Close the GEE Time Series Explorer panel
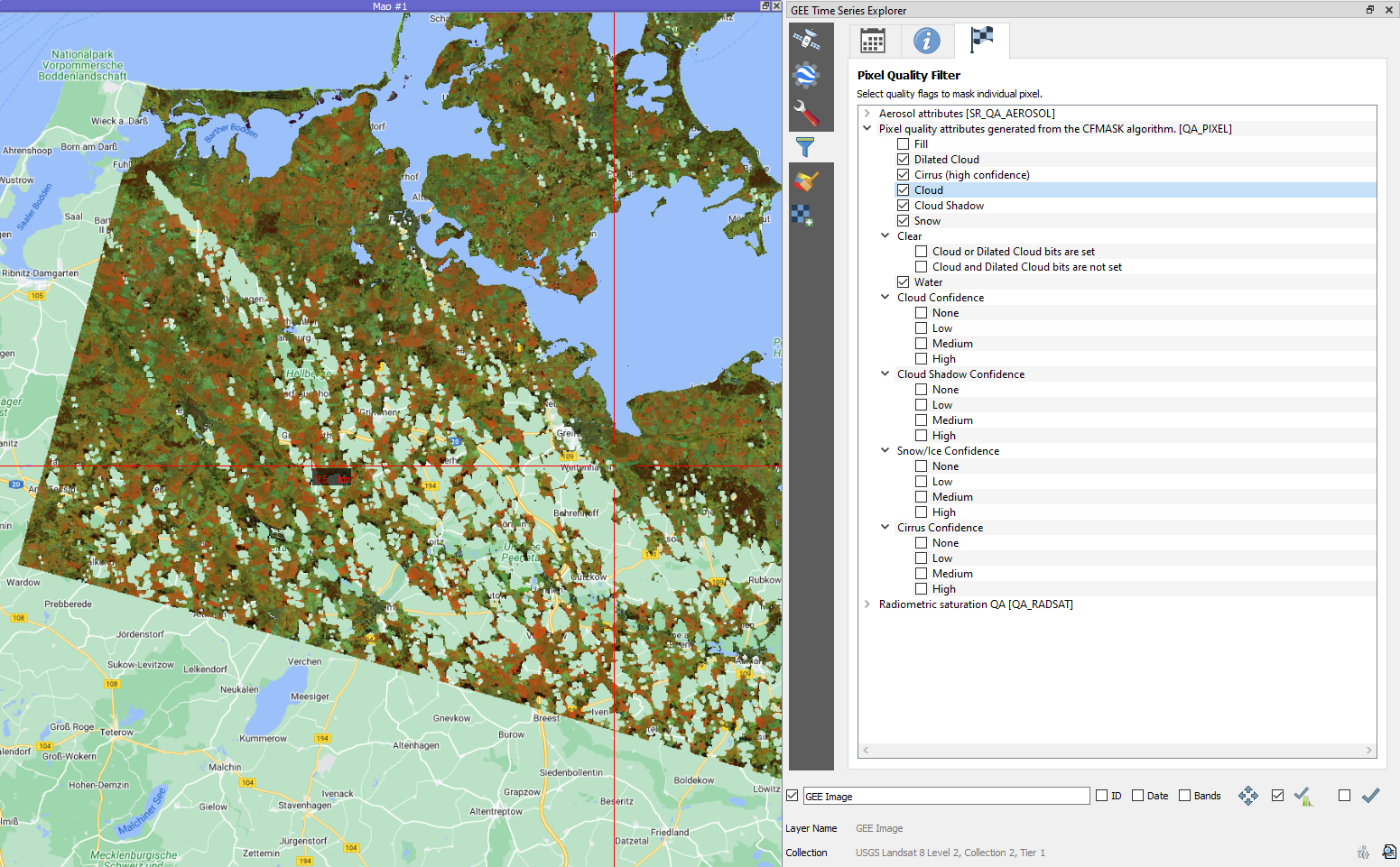The width and height of the screenshot is (1400, 867). point(1389,10)
